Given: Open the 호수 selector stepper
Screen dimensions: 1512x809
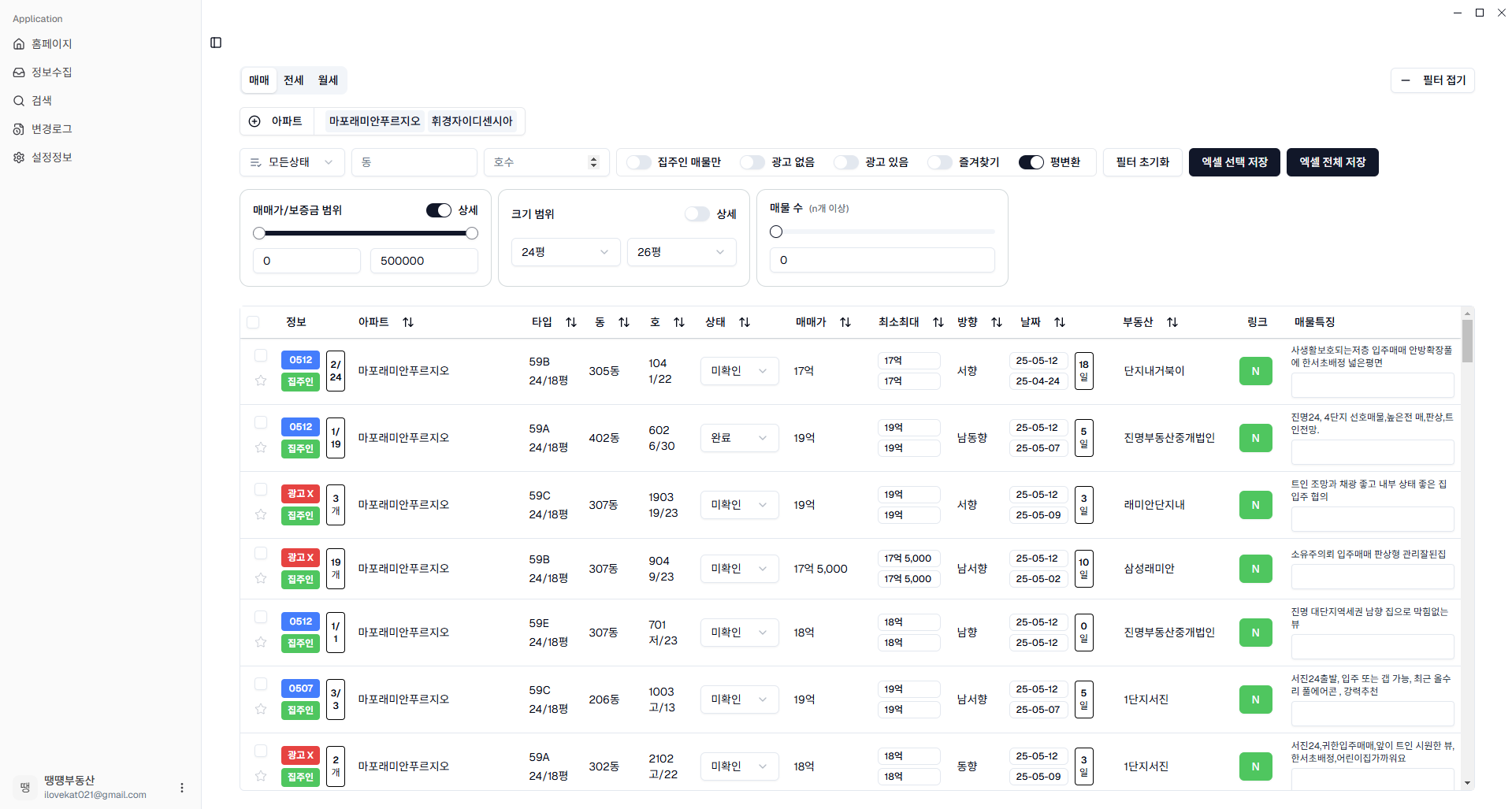Looking at the screenshot, I should click(x=594, y=162).
